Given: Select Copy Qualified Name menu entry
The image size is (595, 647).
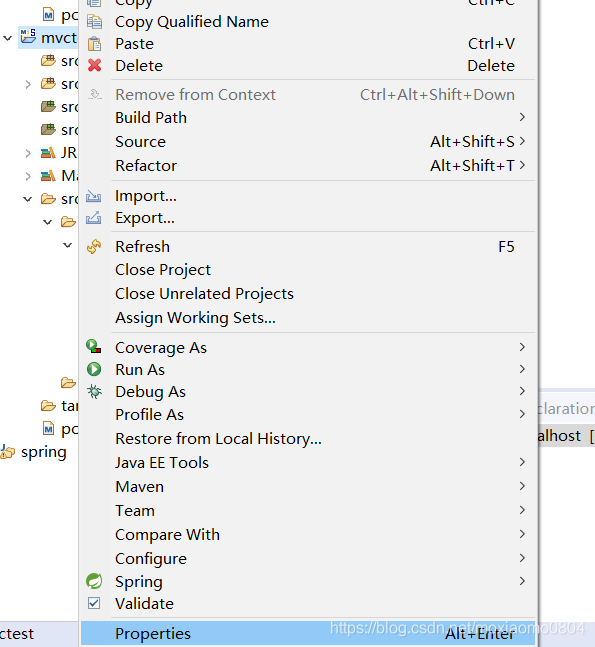Looking at the screenshot, I should (308, 21).
